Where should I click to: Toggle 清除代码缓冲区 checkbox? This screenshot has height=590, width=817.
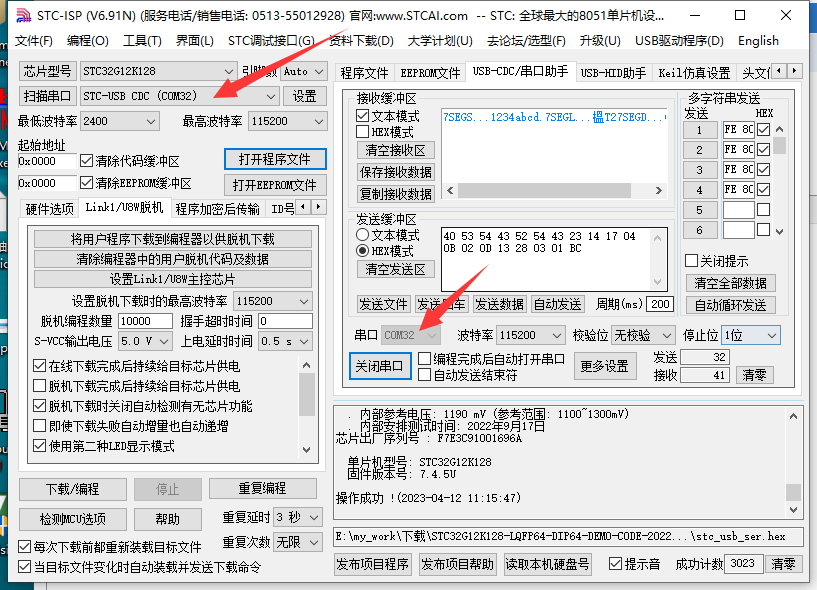coord(86,161)
